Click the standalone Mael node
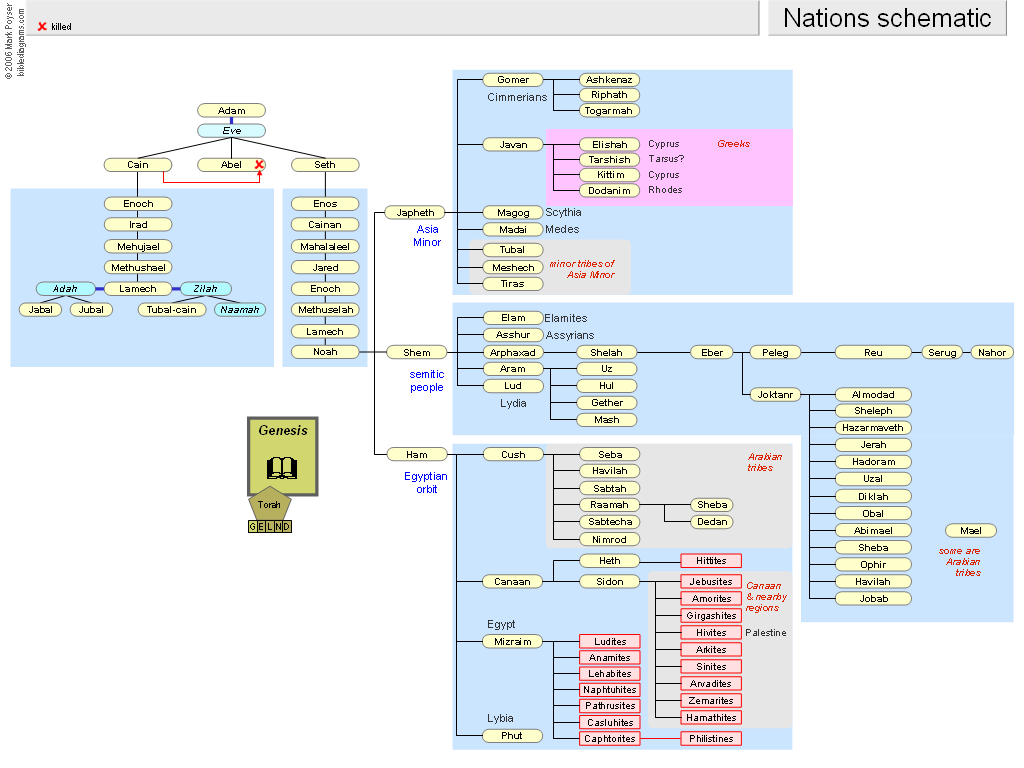This screenshot has width=1024, height=768. click(970, 531)
